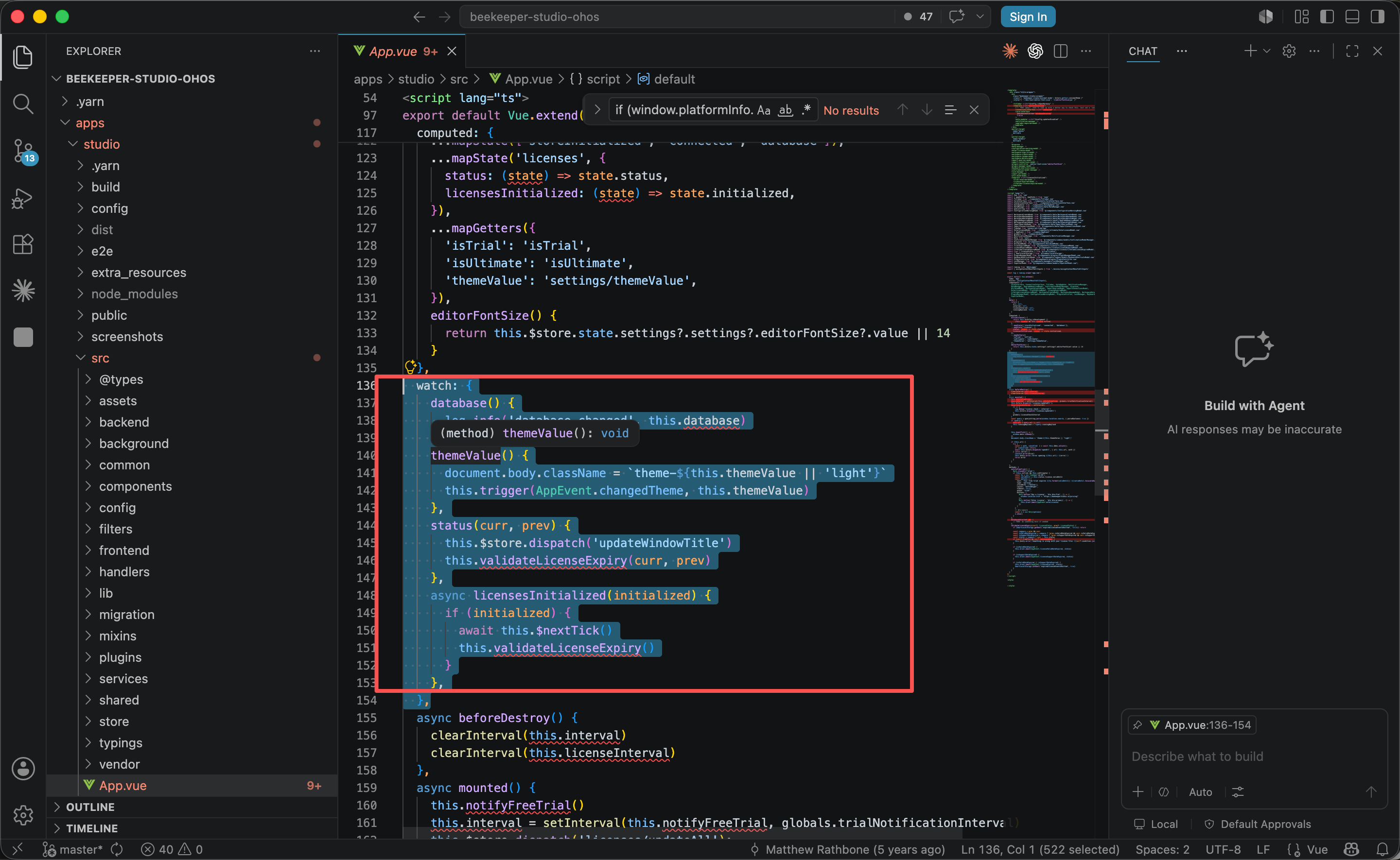Click the pin icon on App.vue:136-154 context chip
The height and width of the screenshot is (860, 1400).
pos(1138,724)
